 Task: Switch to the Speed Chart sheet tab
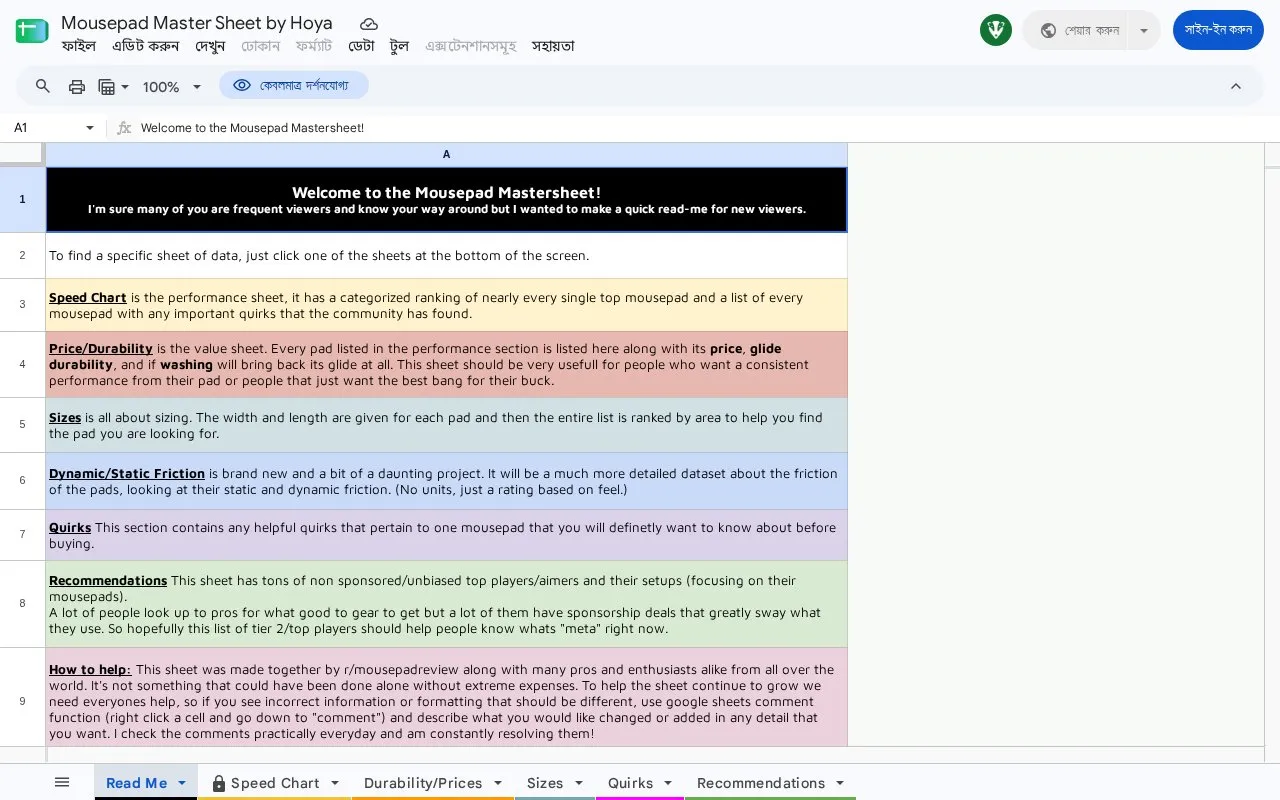tap(275, 783)
